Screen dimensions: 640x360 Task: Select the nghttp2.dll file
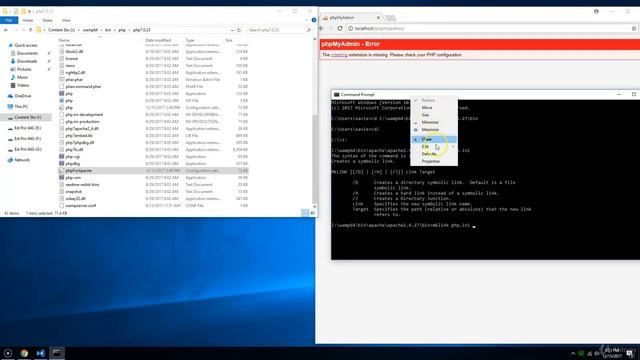click(x=75, y=72)
